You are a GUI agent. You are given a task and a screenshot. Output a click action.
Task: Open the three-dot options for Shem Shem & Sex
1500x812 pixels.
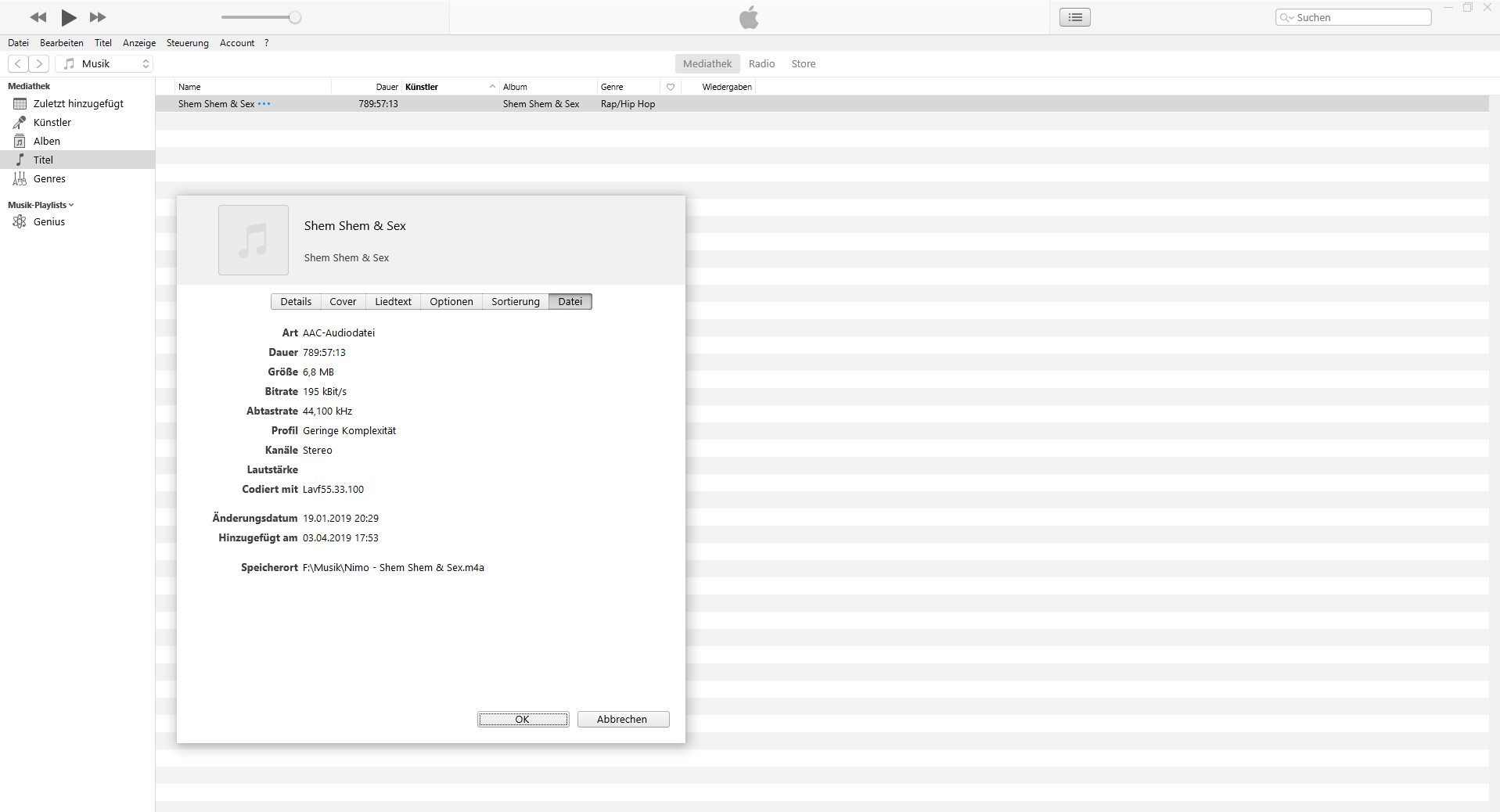(x=264, y=103)
